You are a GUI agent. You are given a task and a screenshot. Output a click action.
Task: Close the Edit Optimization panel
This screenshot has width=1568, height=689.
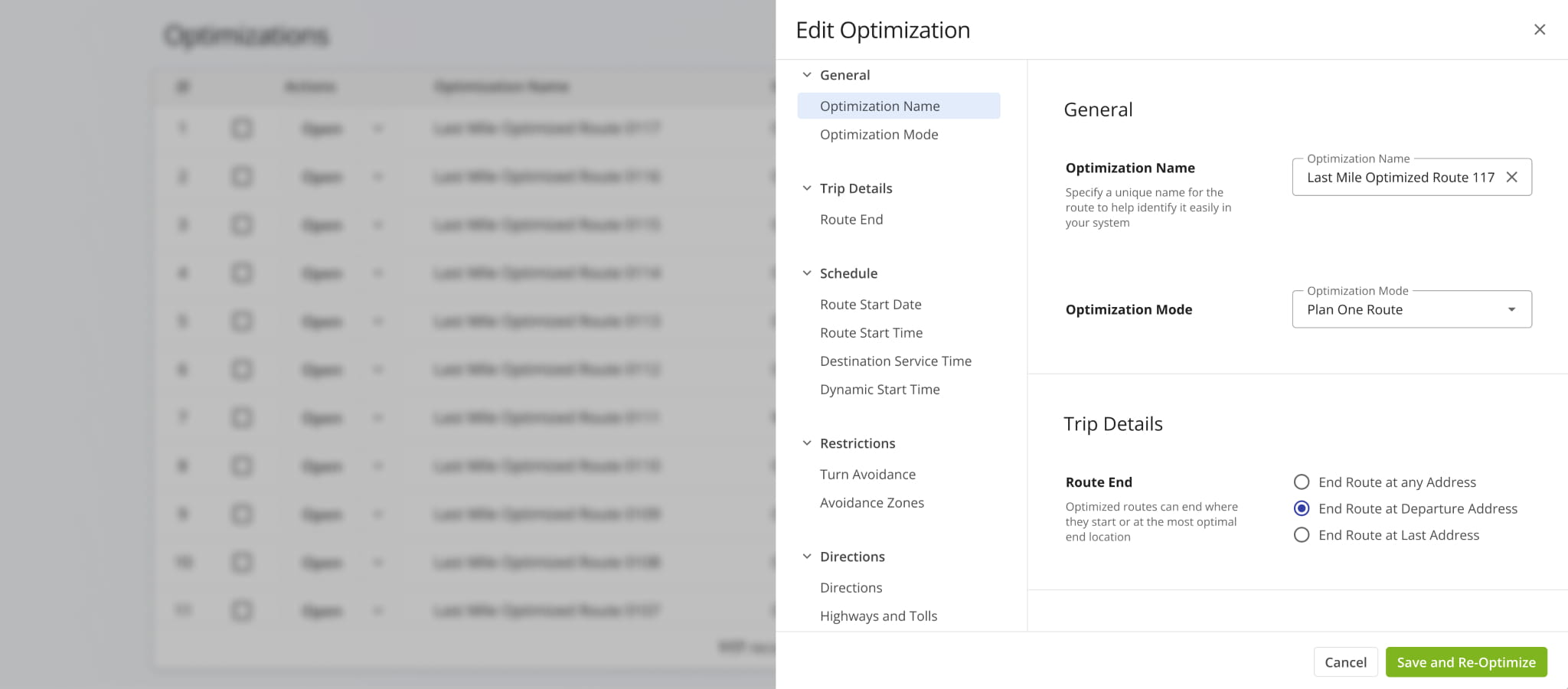[1539, 30]
